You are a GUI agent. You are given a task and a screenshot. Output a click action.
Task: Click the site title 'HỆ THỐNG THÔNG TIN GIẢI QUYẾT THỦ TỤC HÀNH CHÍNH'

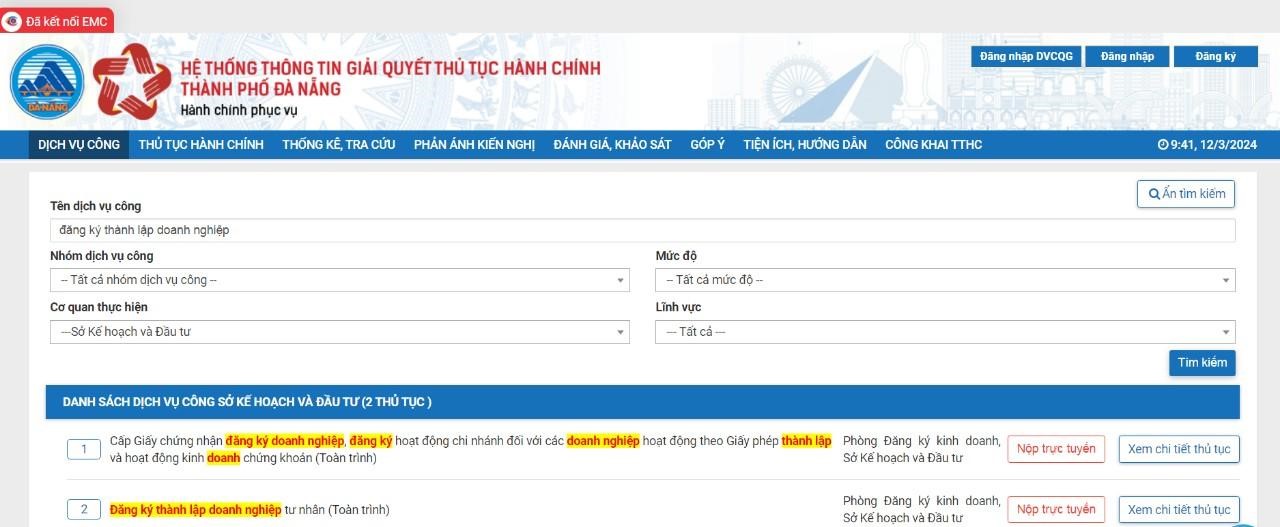coord(391,68)
